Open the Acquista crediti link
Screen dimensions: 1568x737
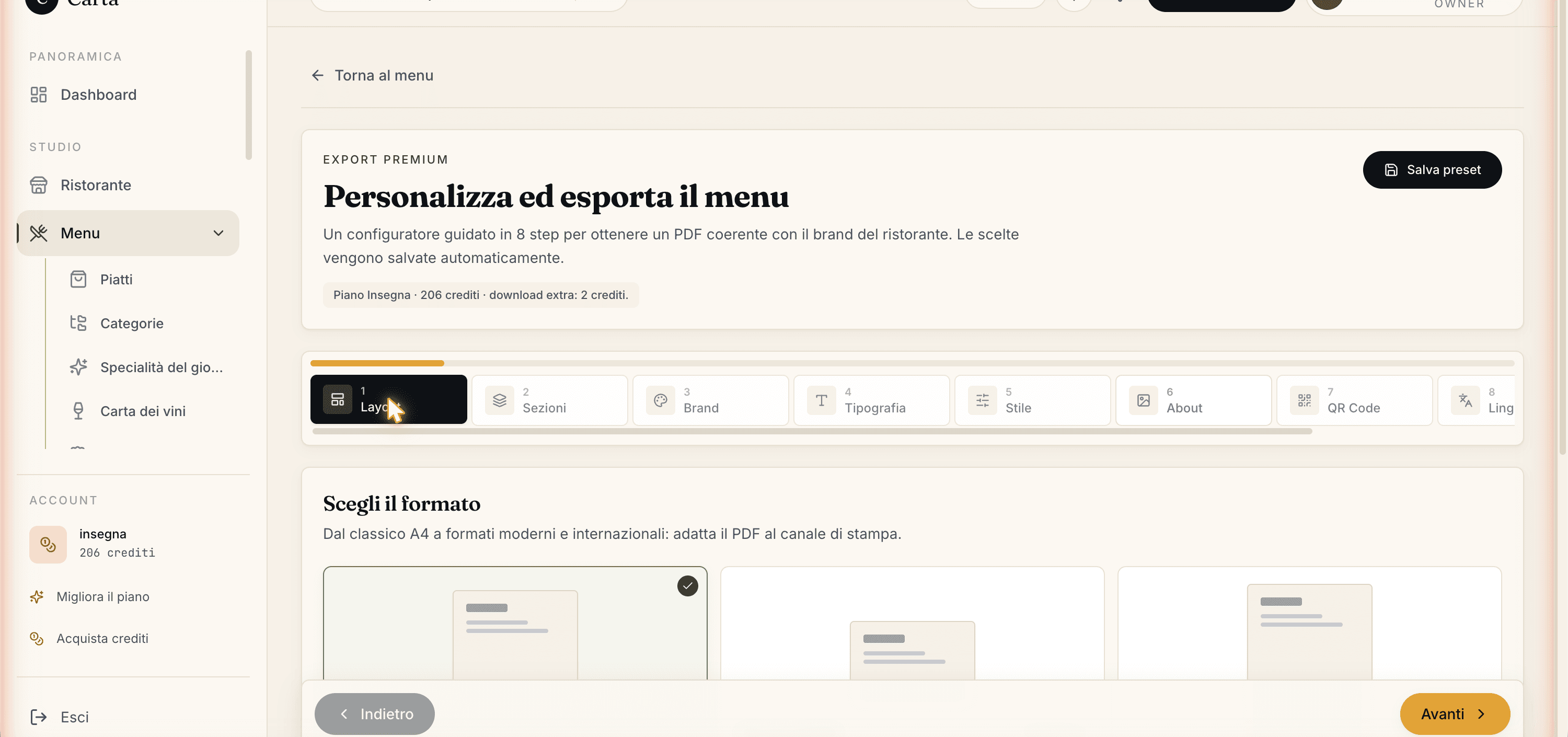point(102,638)
